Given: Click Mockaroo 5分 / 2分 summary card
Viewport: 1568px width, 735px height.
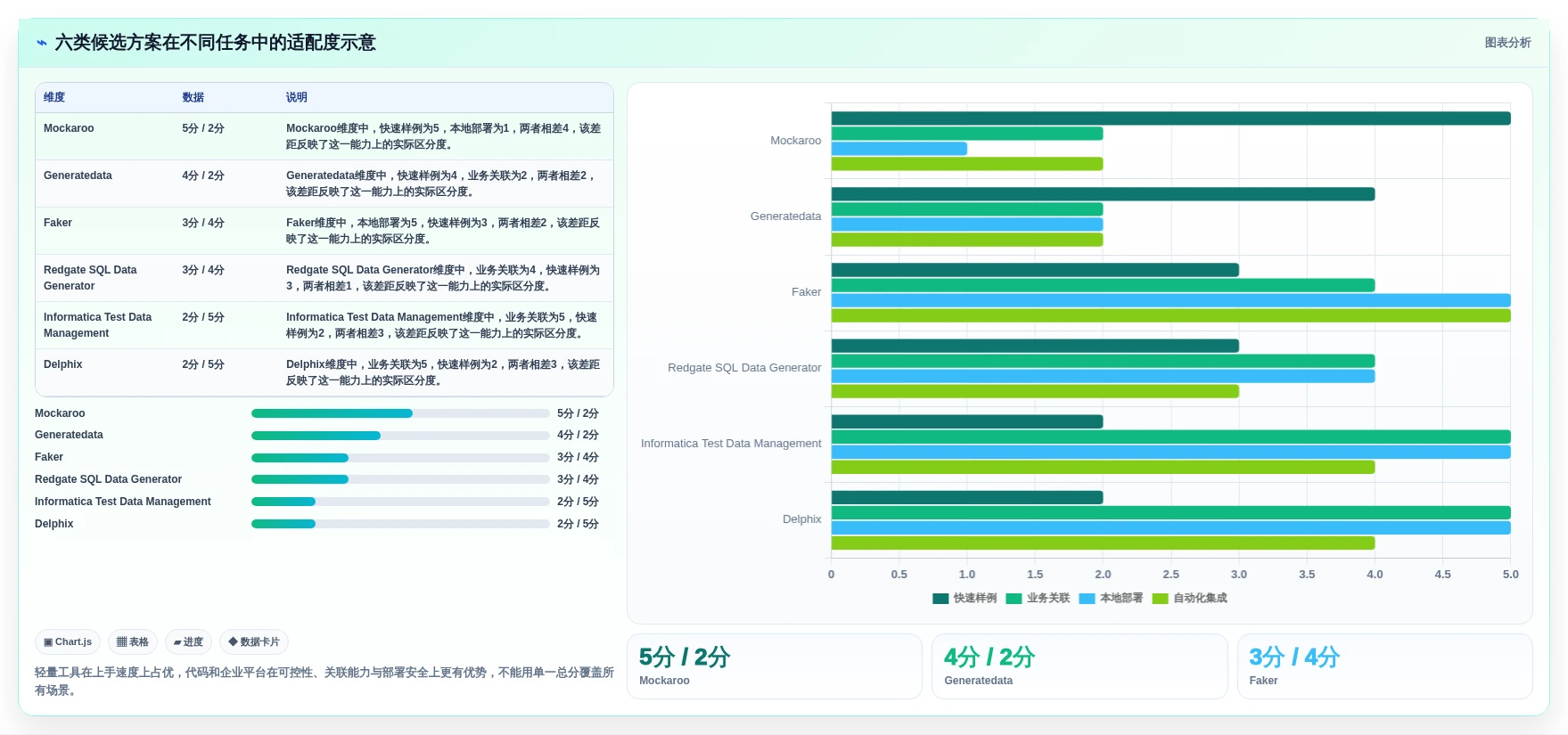Looking at the screenshot, I should click(x=774, y=666).
